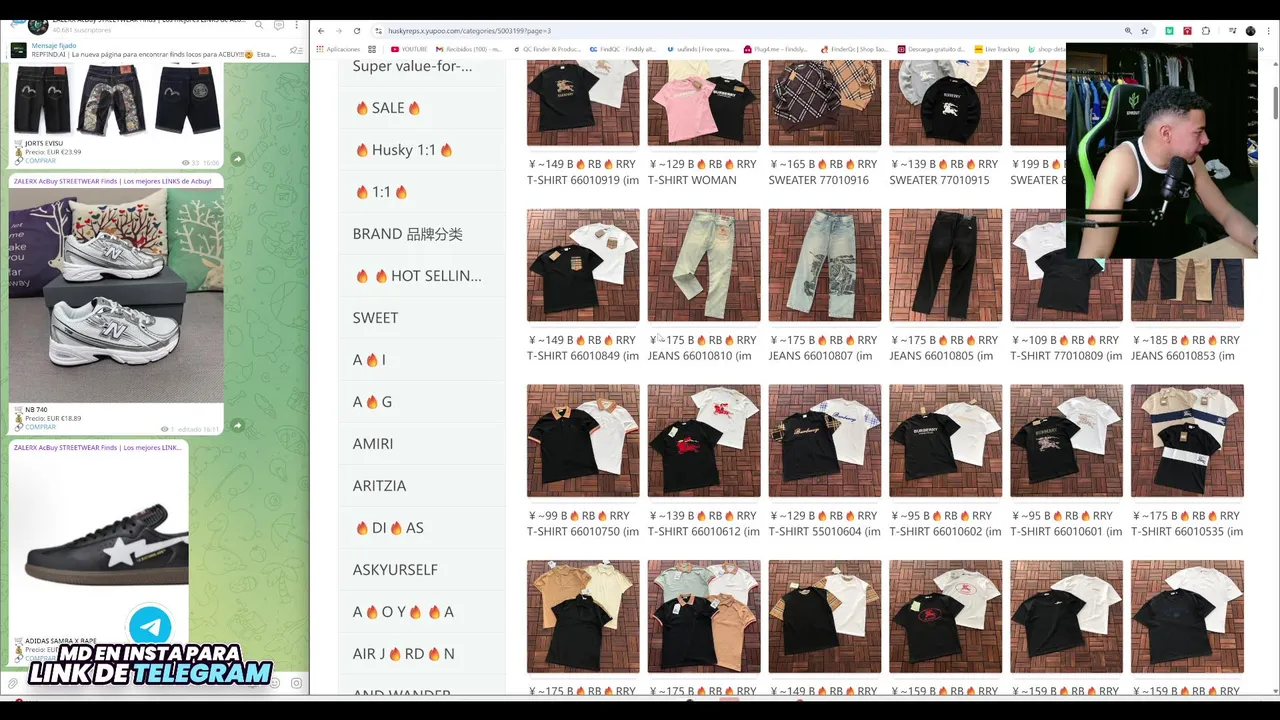Open T-SHIRT 66010612 album
The width and height of the screenshot is (1280, 720).
704,441
